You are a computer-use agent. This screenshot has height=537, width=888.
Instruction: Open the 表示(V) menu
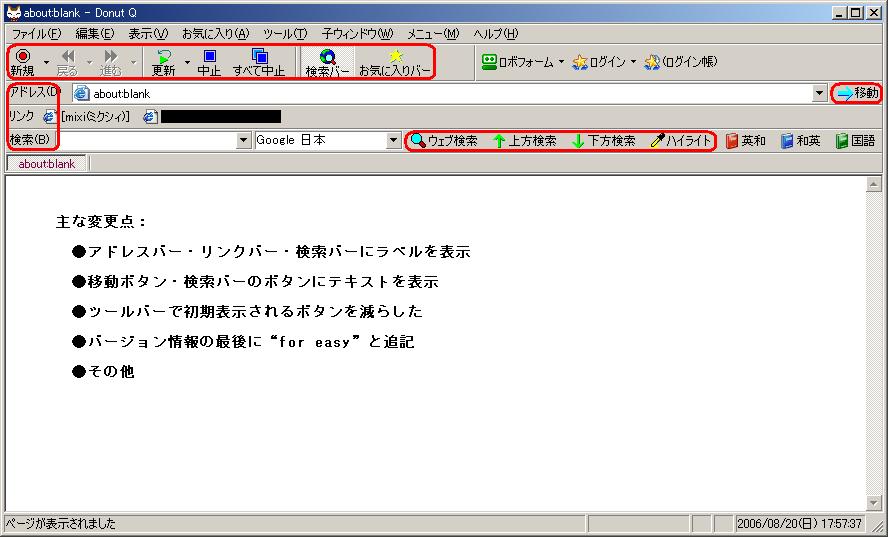click(x=148, y=33)
